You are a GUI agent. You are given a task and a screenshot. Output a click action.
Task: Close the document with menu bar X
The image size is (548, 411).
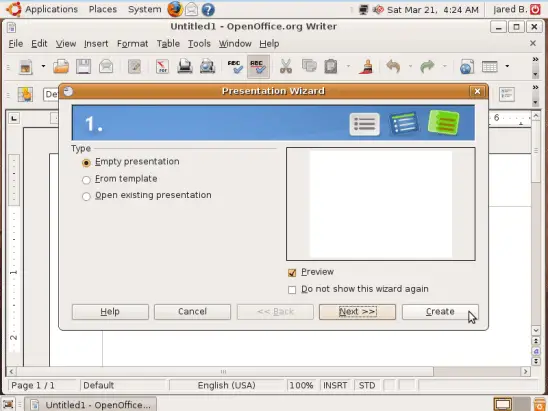pos(533,43)
